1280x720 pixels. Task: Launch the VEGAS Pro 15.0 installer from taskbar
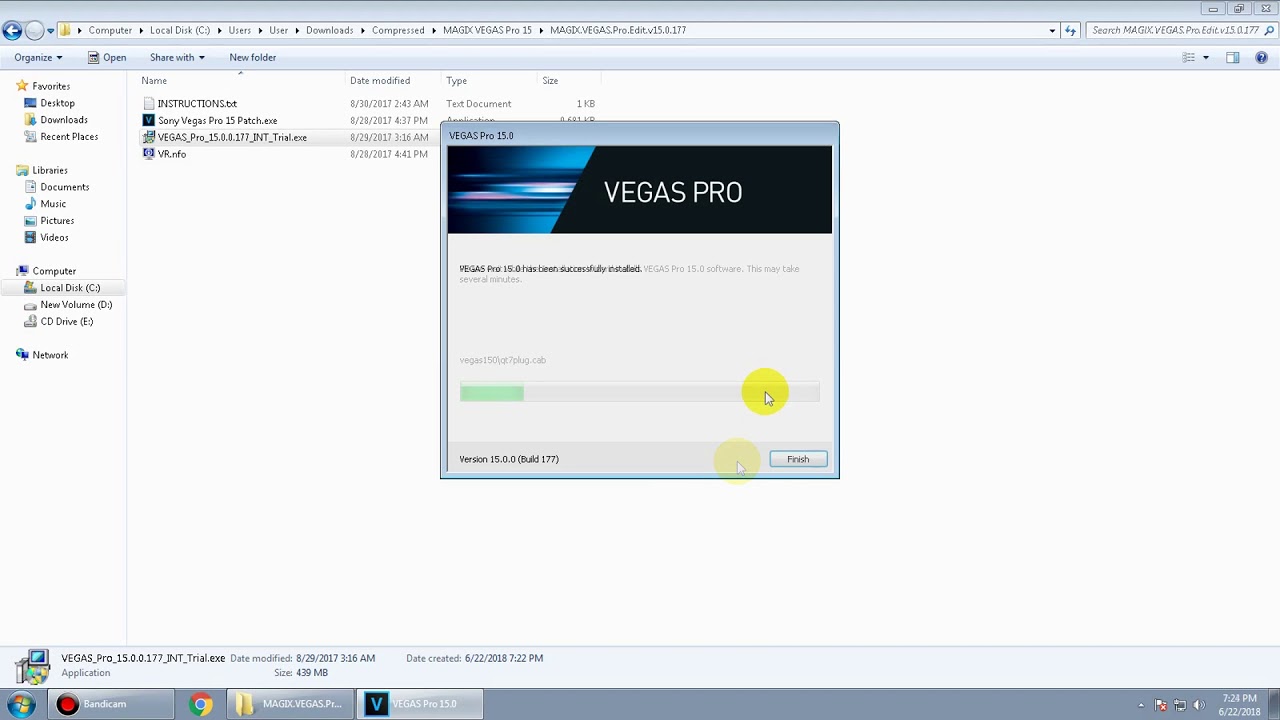[x=420, y=703]
